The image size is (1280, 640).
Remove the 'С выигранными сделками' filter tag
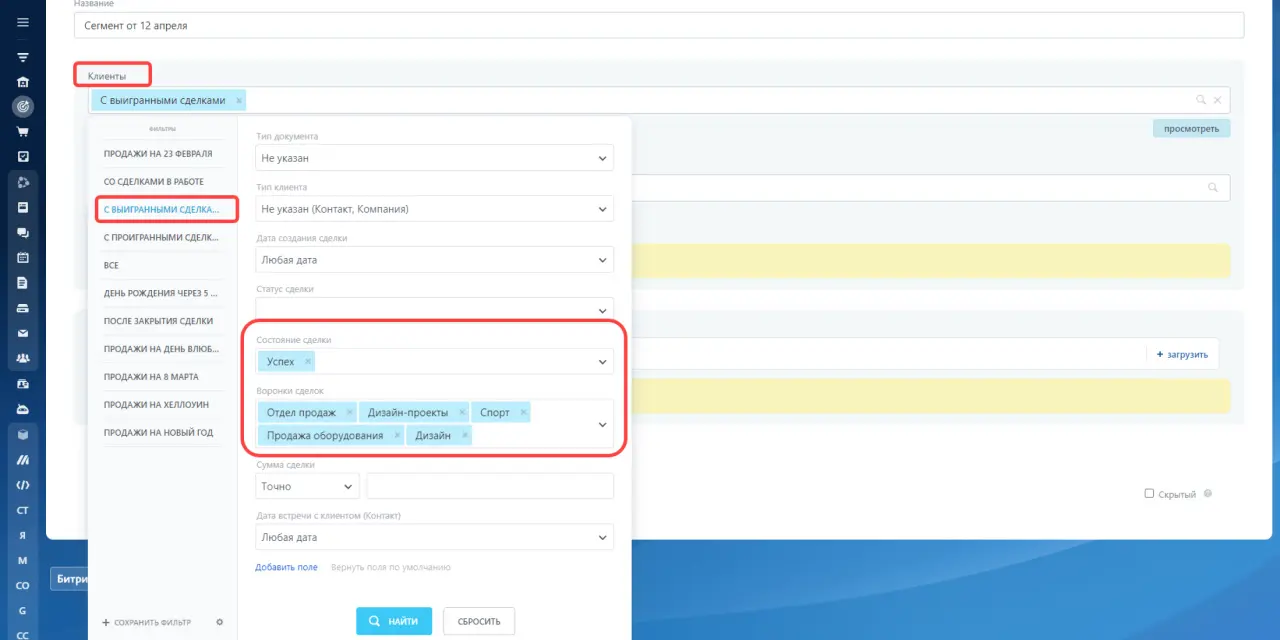click(238, 101)
